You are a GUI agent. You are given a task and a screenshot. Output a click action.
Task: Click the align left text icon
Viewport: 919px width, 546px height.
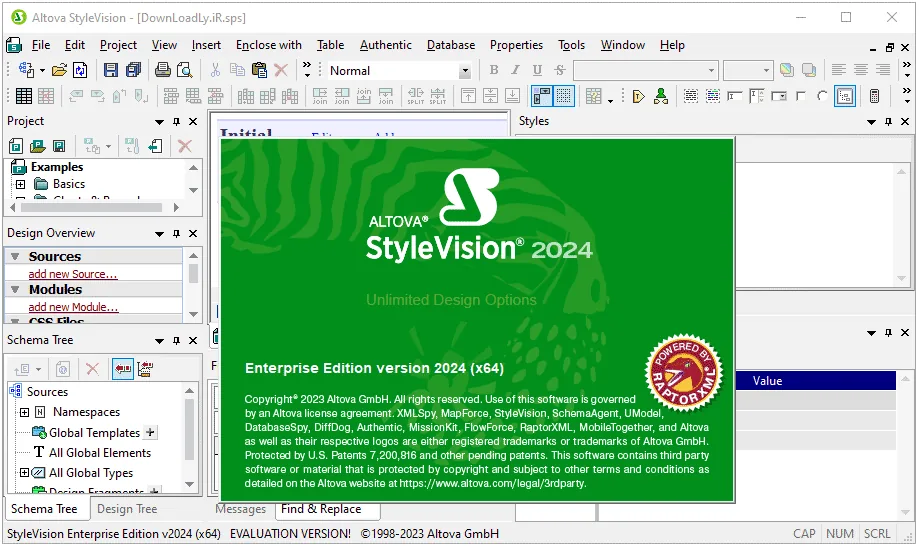(x=839, y=70)
